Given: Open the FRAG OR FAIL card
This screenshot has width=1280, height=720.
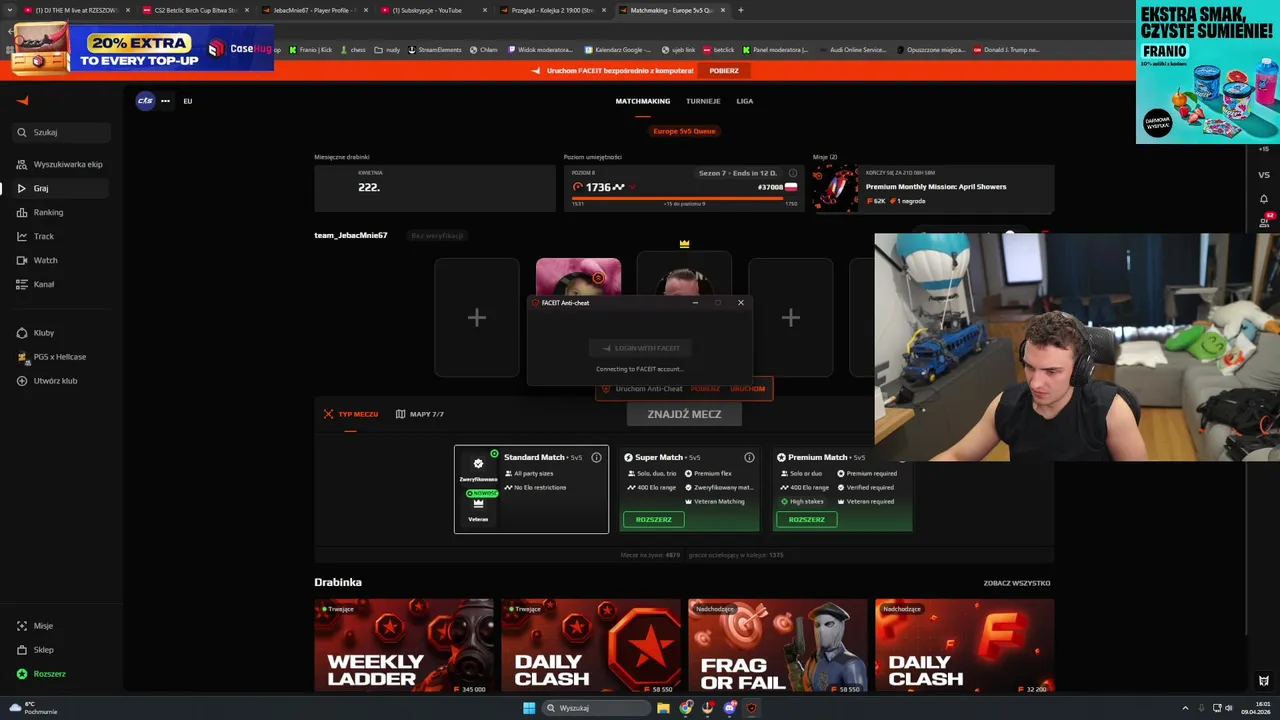Looking at the screenshot, I should pos(778,645).
